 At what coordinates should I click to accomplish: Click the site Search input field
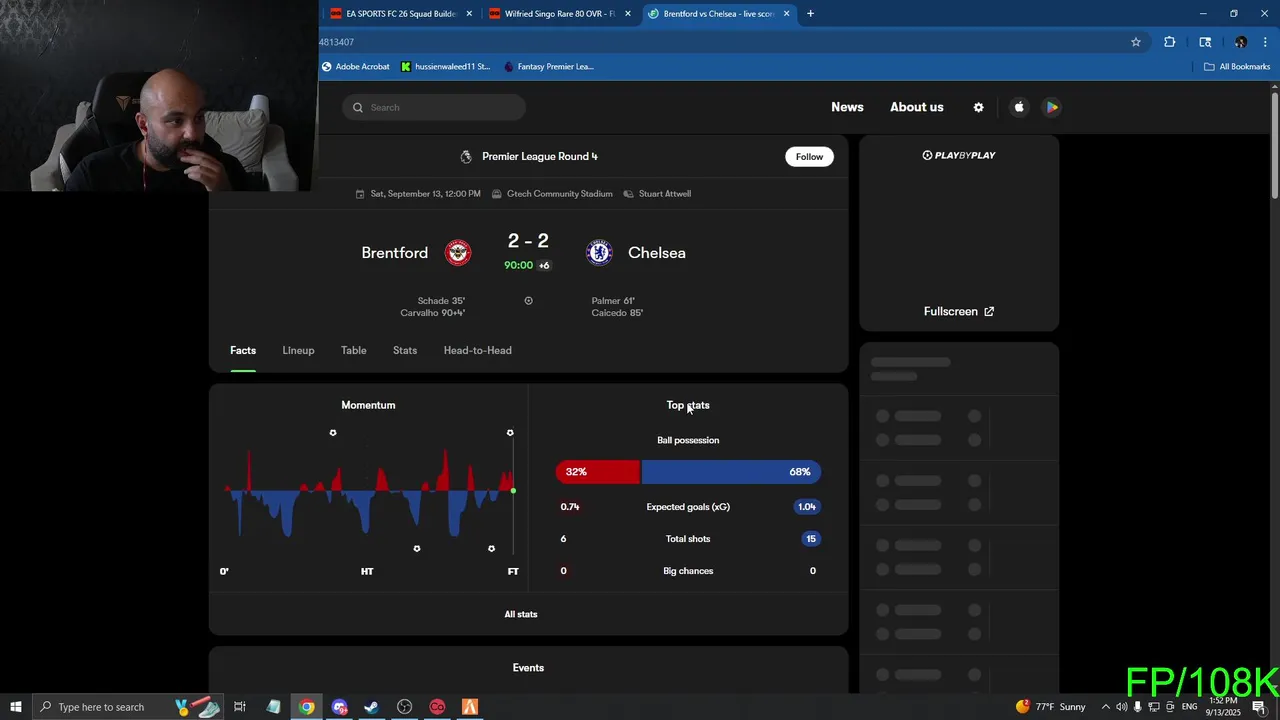click(433, 107)
